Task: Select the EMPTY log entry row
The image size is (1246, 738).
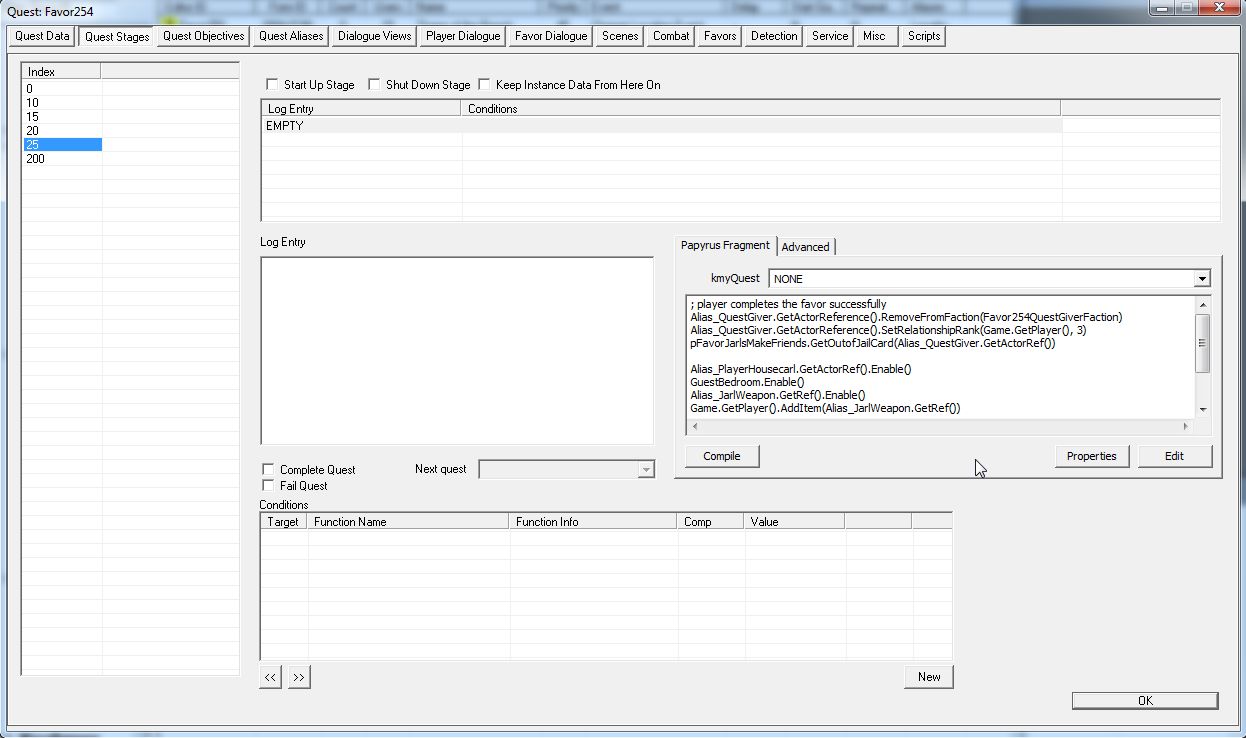Action: 661,126
